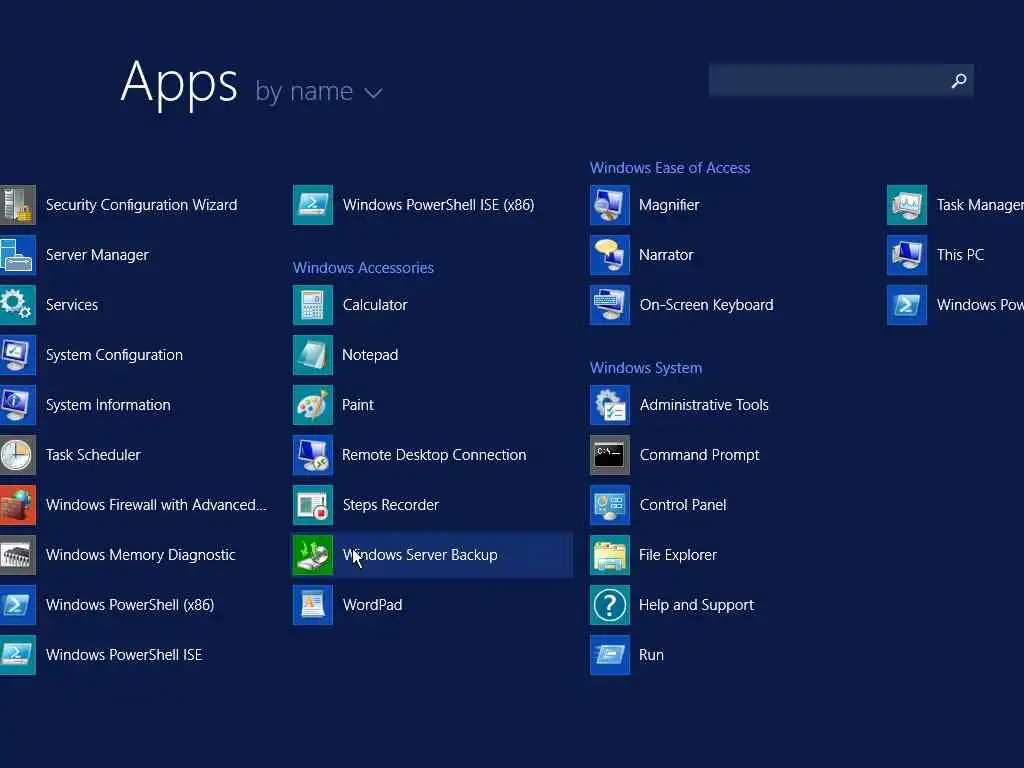Expand the 'by name' sort dropdown

click(x=374, y=93)
